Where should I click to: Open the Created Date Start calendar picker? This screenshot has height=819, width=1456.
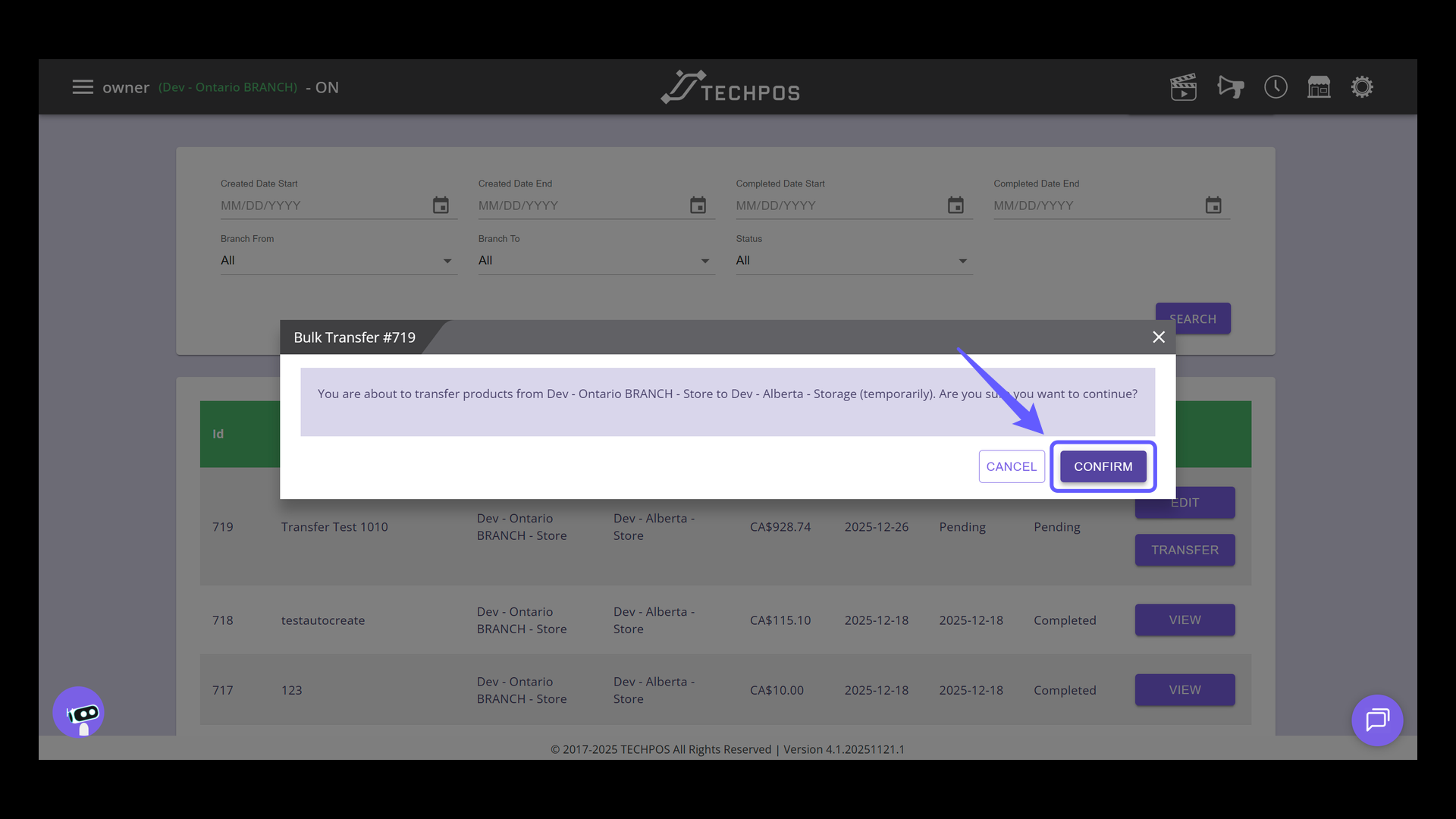click(441, 205)
